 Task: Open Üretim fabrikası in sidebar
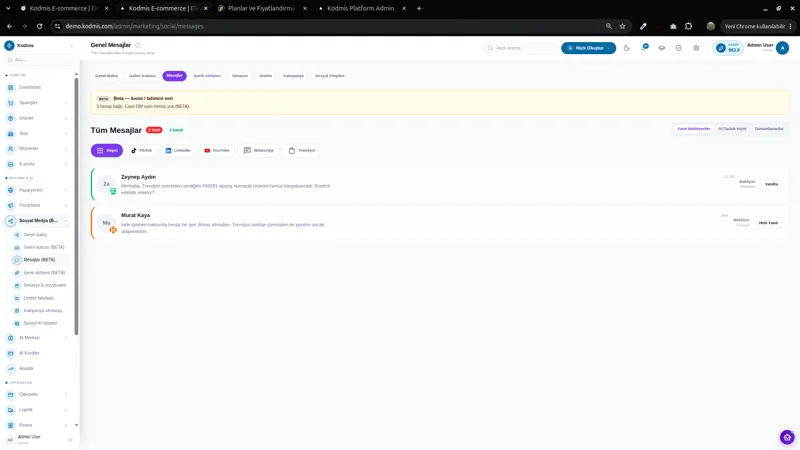[x=40, y=298]
